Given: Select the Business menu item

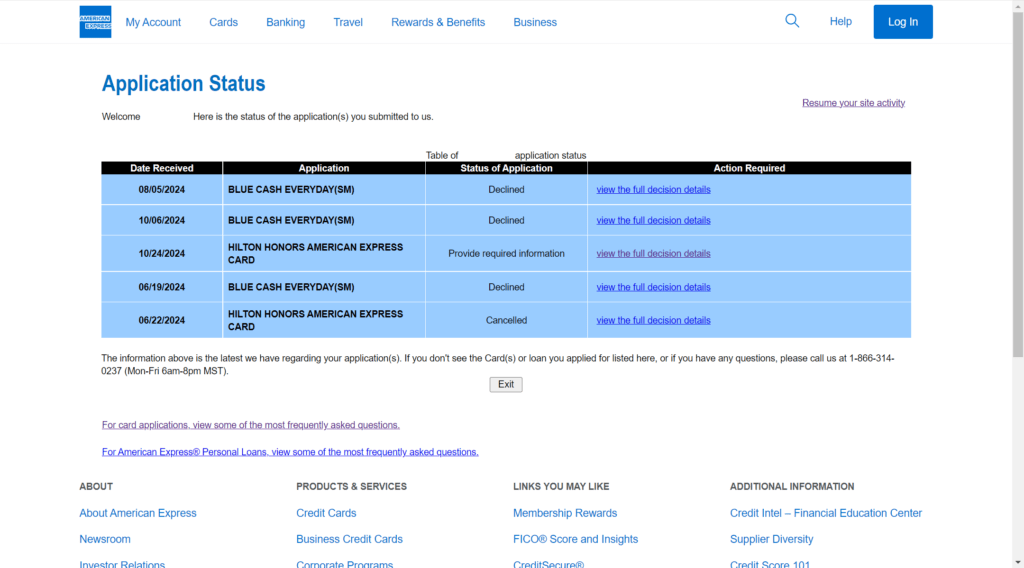Looking at the screenshot, I should click(535, 22).
